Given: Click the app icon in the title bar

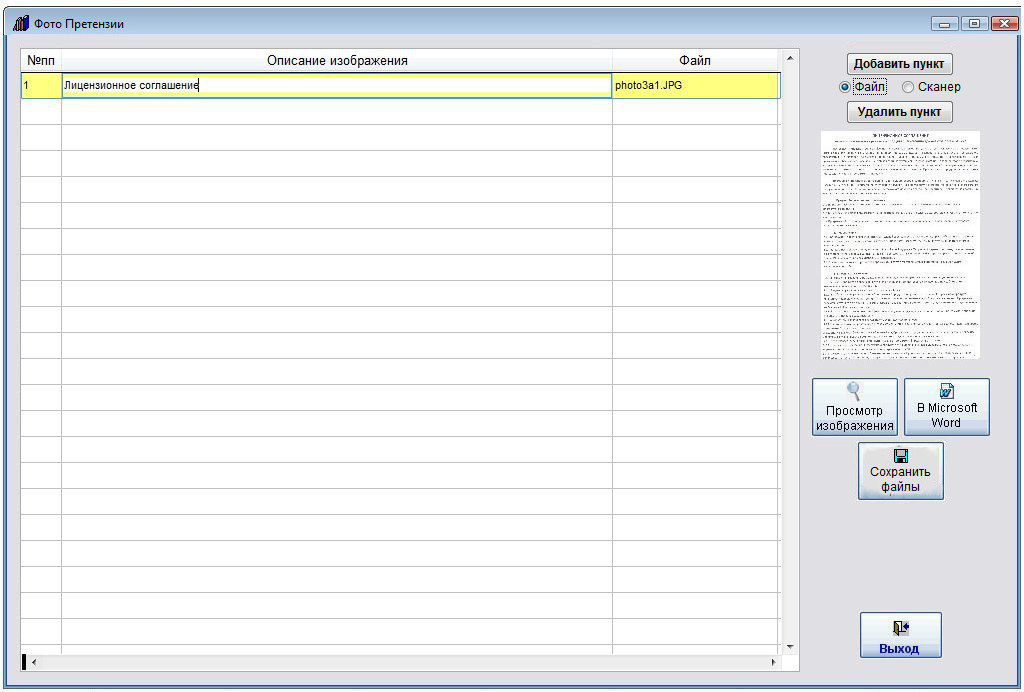Looking at the screenshot, I should (21, 24).
